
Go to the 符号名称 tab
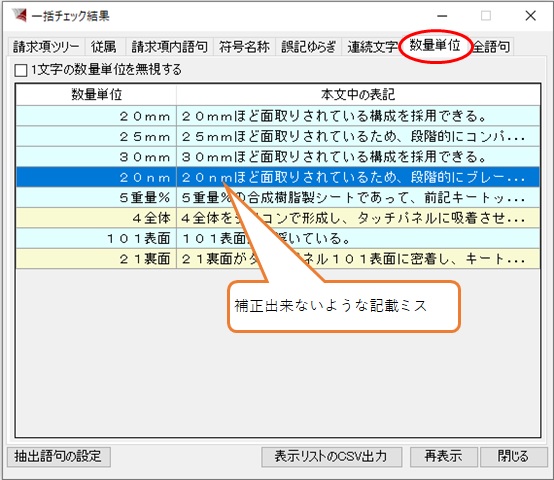pos(244,47)
